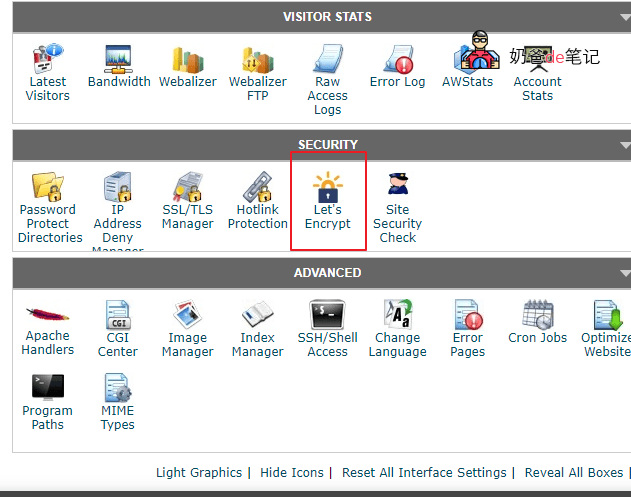Open SSH/Shell Access
Image resolution: width=631 pixels, height=497 pixels.
pyautogui.click(x=327, y=329)
